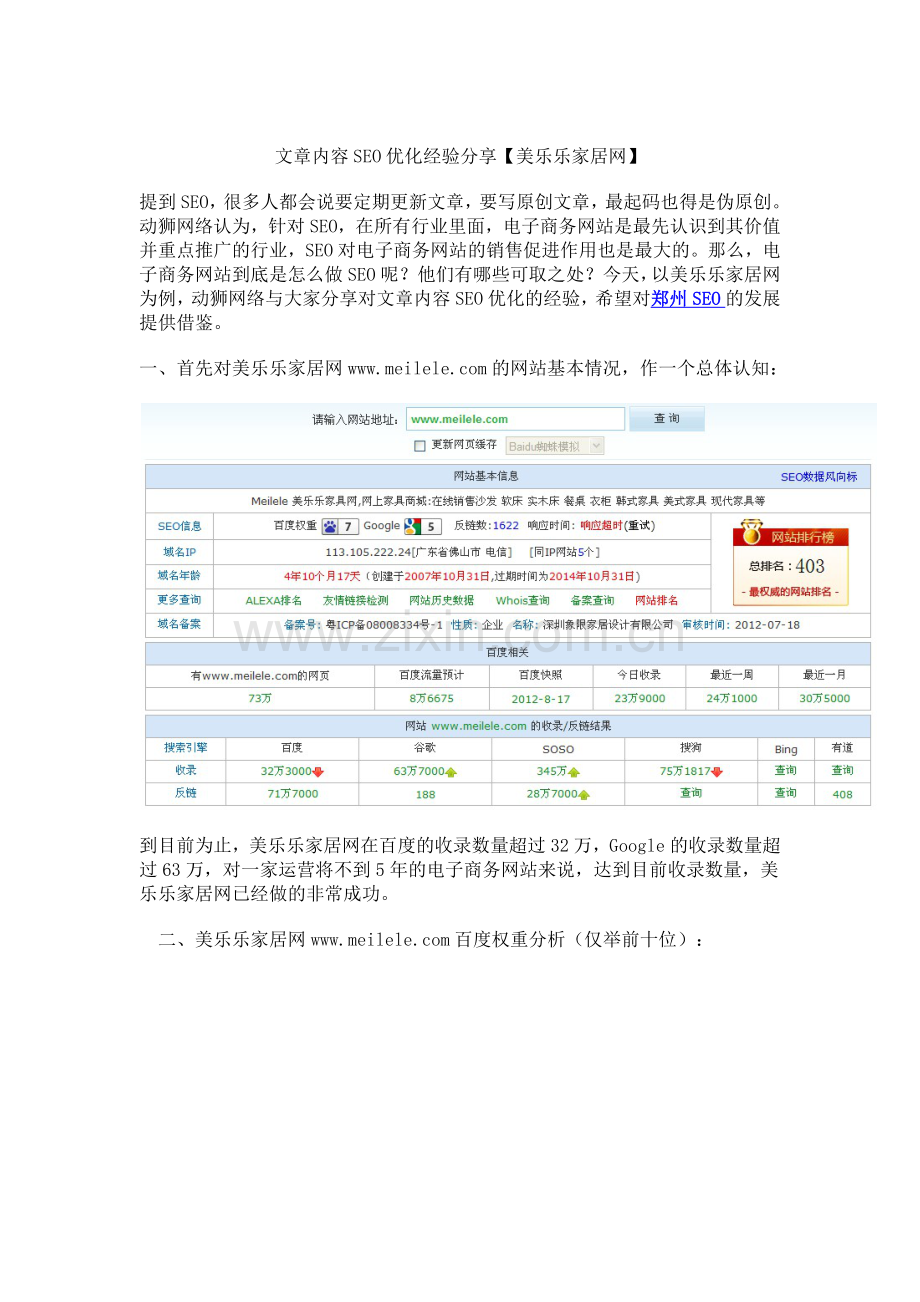The width and height of the screenshot is (920, 1302).
Task: Click the Baidu 收录 value 32万3000
Action: 286,771
